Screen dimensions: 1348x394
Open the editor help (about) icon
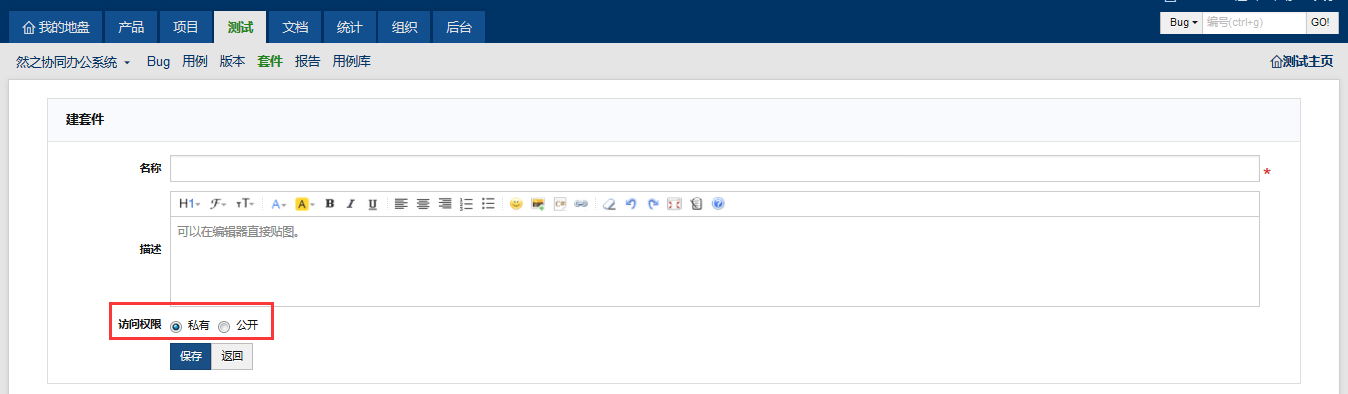(x=718, y=204)
